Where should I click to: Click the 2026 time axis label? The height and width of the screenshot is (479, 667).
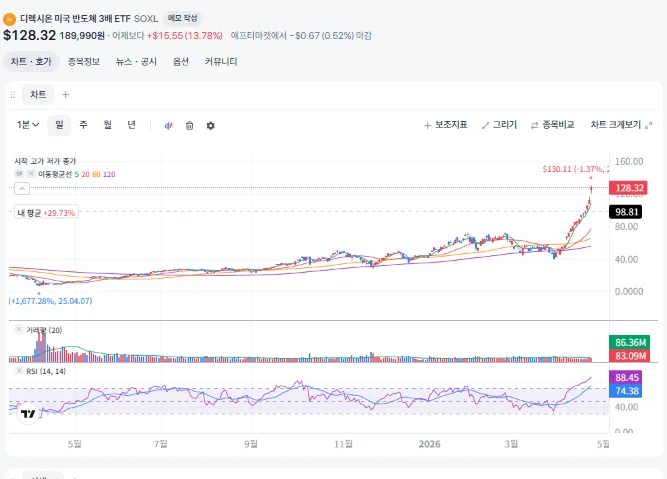pos(430,444)
